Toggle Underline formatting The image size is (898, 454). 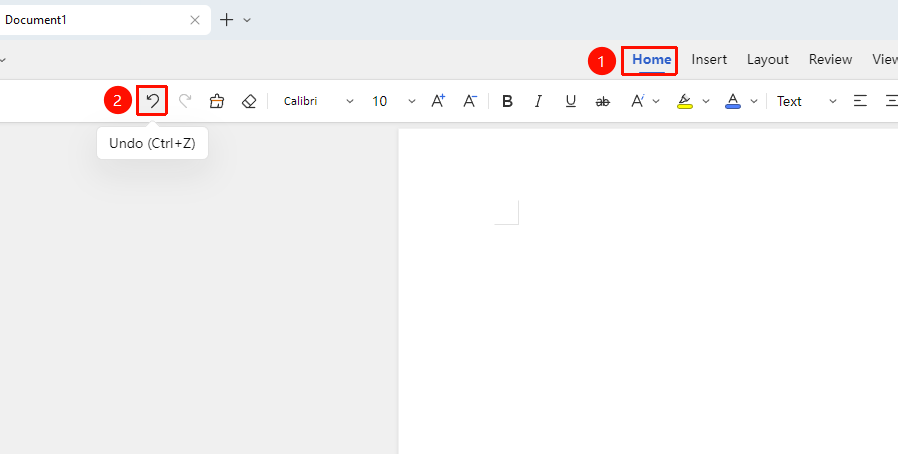pos(570,101)
